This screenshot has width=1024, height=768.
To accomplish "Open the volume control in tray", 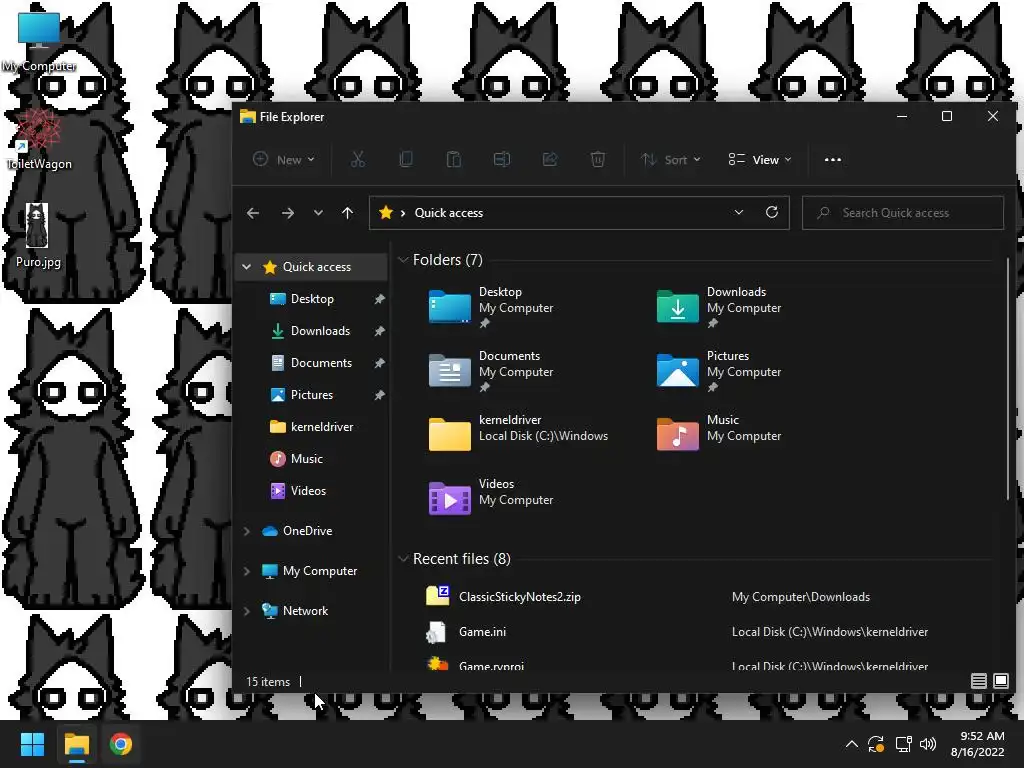I will coord(928,744).
